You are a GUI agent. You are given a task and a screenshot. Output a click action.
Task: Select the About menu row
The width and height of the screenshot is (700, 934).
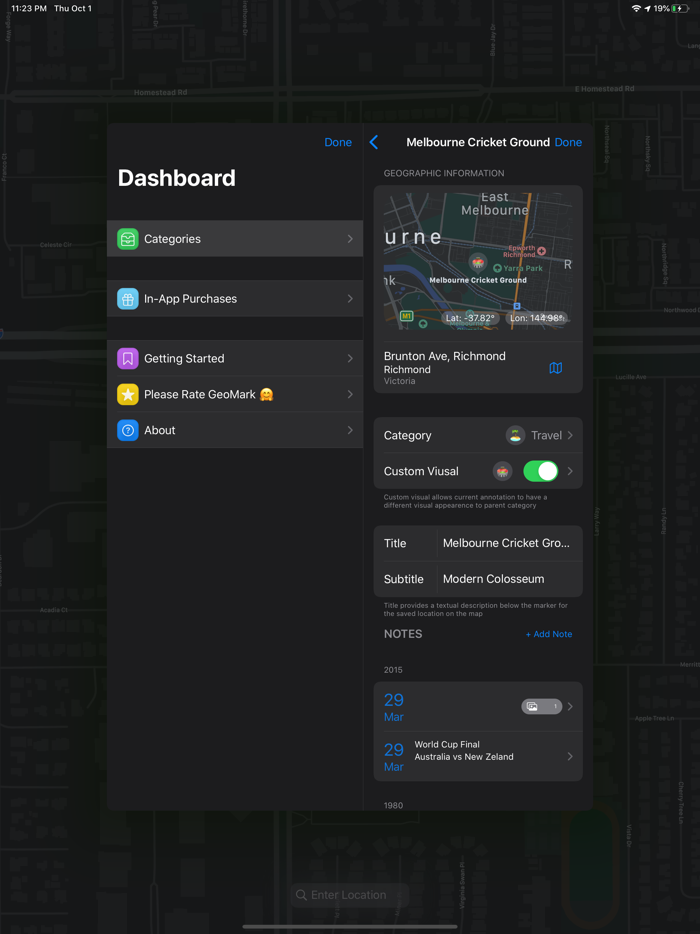pos(235,430)
